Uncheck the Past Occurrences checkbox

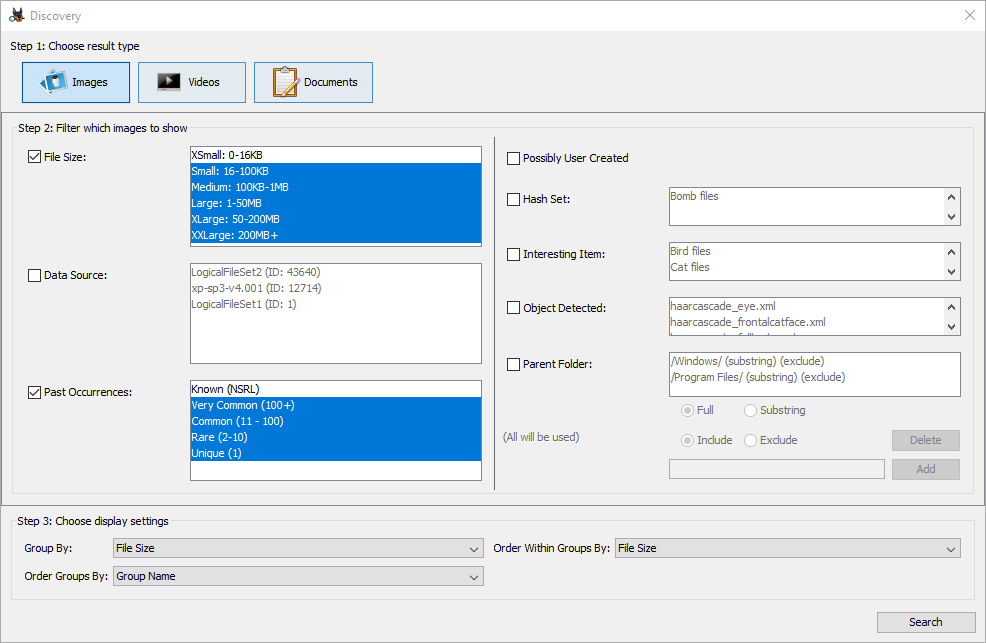tap(35, 392)
